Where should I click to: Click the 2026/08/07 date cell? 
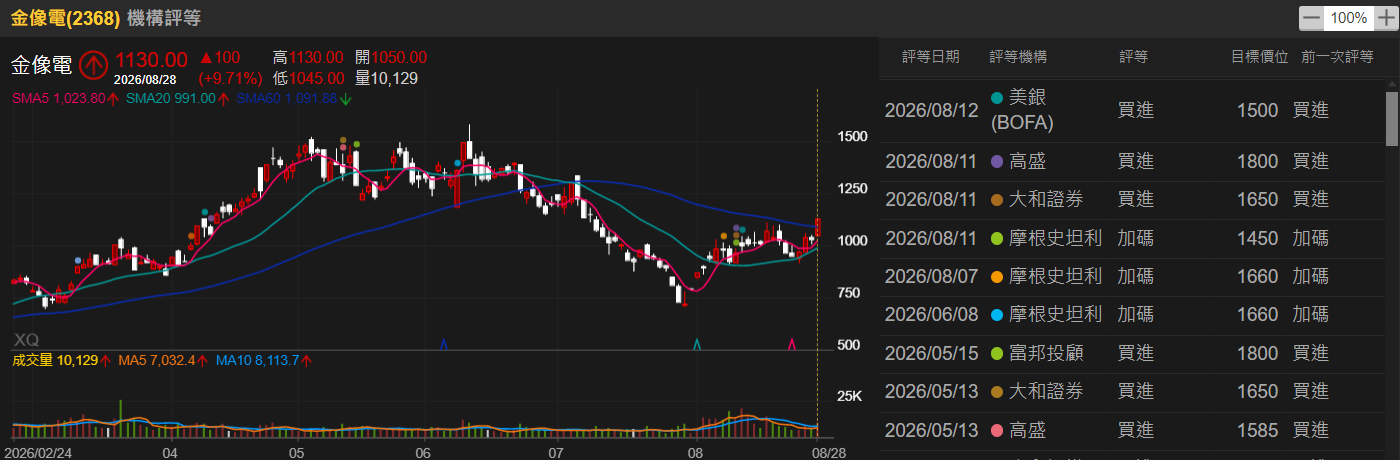click(932, 277)
